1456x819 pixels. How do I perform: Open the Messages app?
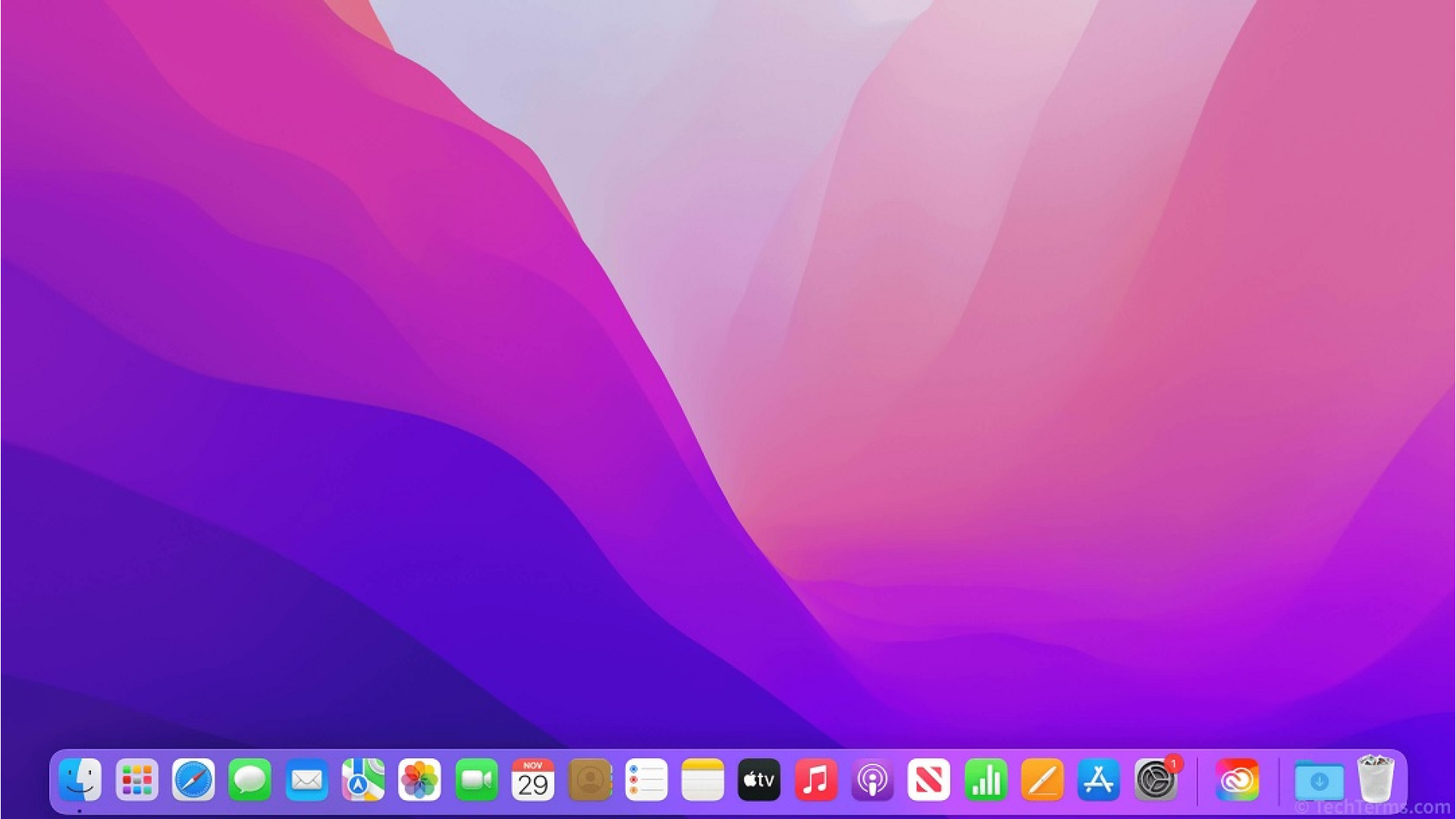[x=250, y=780]
